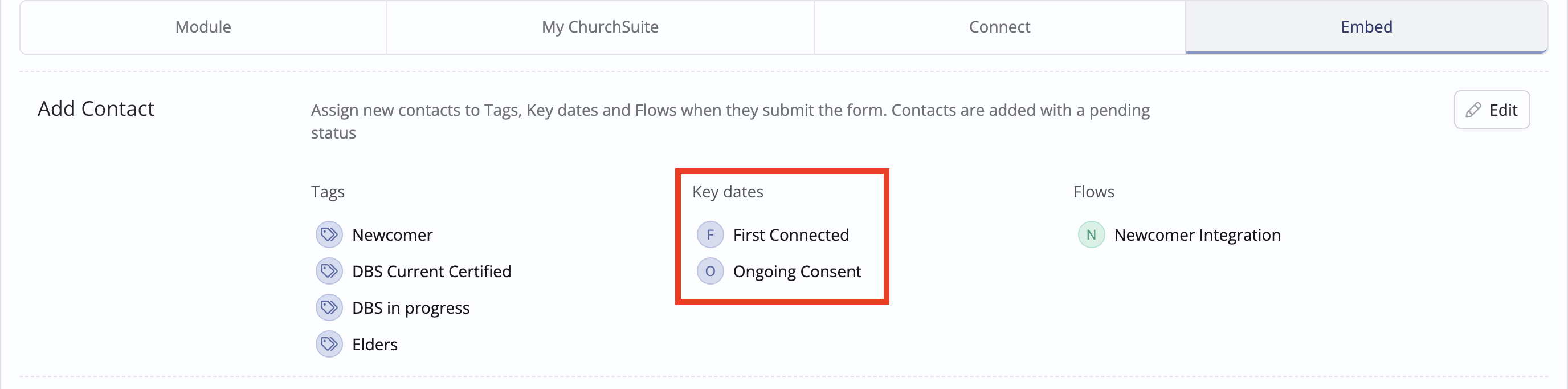Open the DBS Current Certified tag label
The width and height of the screenshot is (1568, 389).
click(431, 272)
